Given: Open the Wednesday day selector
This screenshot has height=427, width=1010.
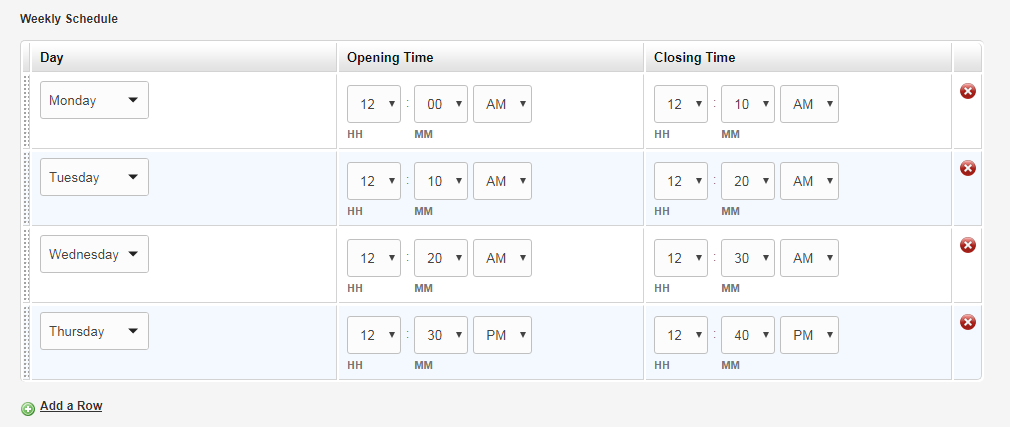Looking at the screenshot, I should point(94,254).
